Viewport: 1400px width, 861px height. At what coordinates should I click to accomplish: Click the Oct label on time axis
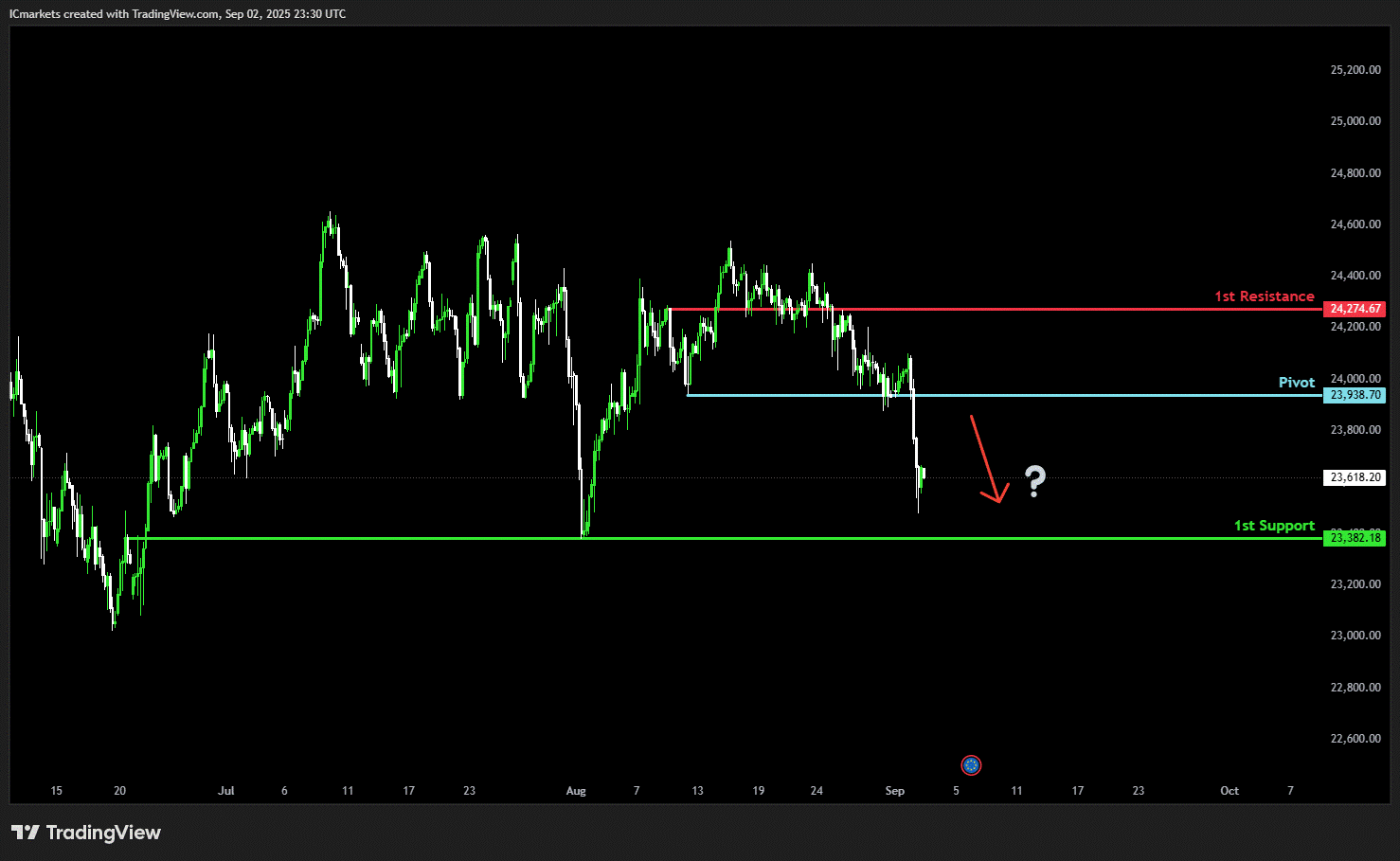1229,791
